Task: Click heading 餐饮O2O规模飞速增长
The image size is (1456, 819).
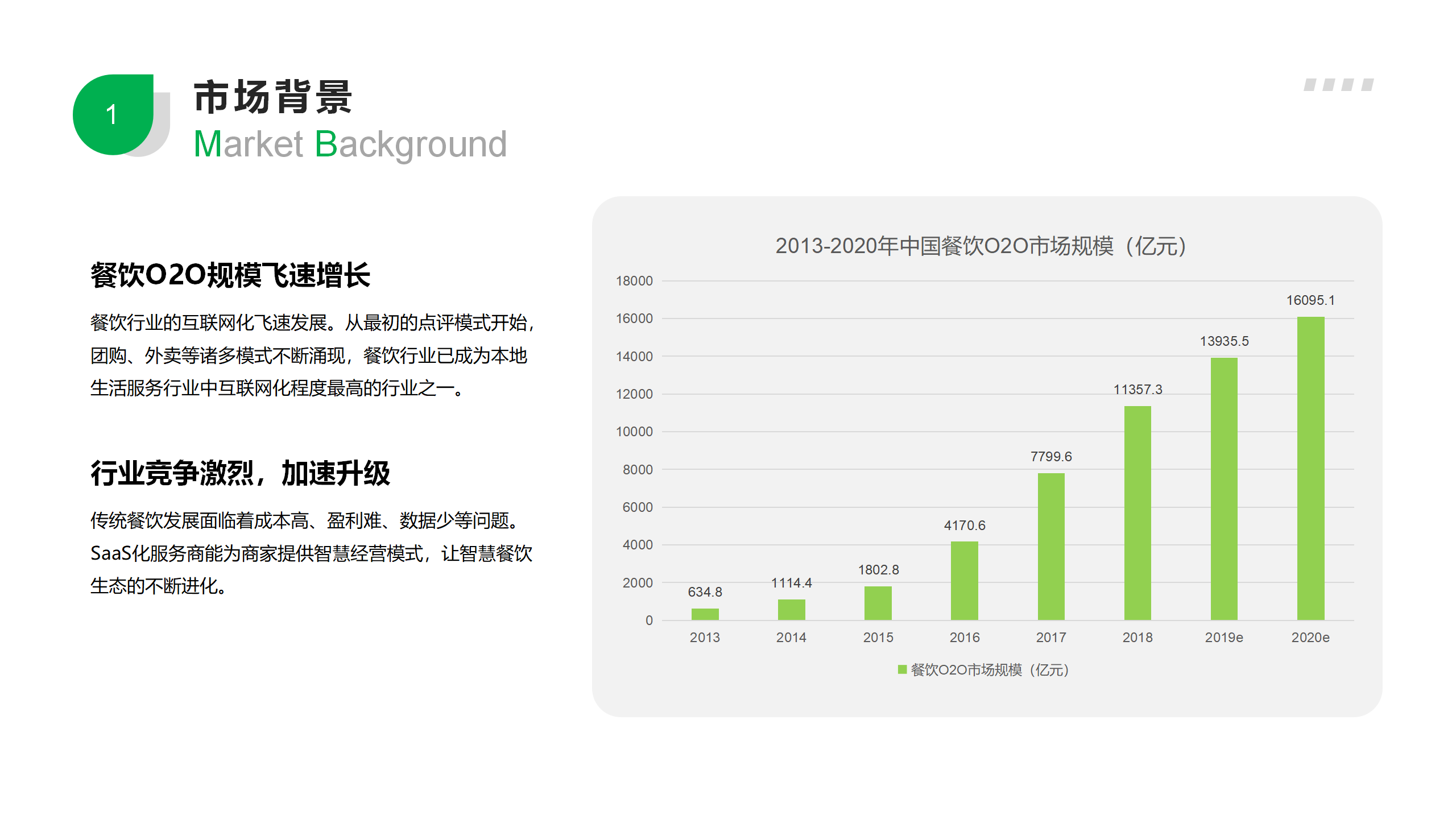Action: (x=230, y=275)
